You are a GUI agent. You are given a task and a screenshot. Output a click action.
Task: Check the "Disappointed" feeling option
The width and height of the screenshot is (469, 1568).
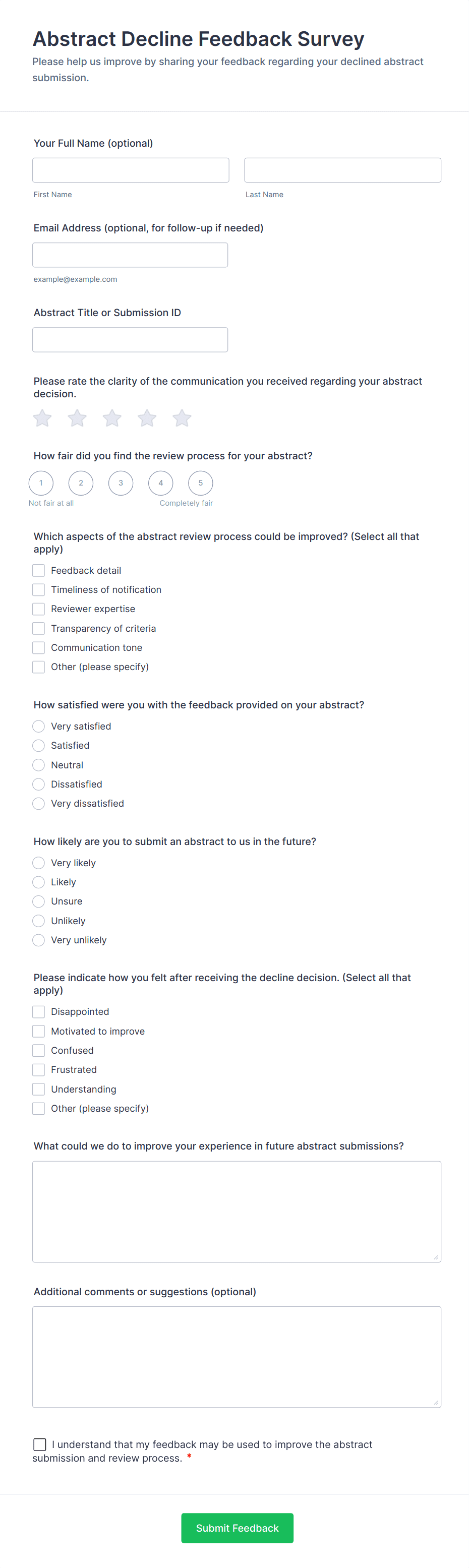[38, 1012]
